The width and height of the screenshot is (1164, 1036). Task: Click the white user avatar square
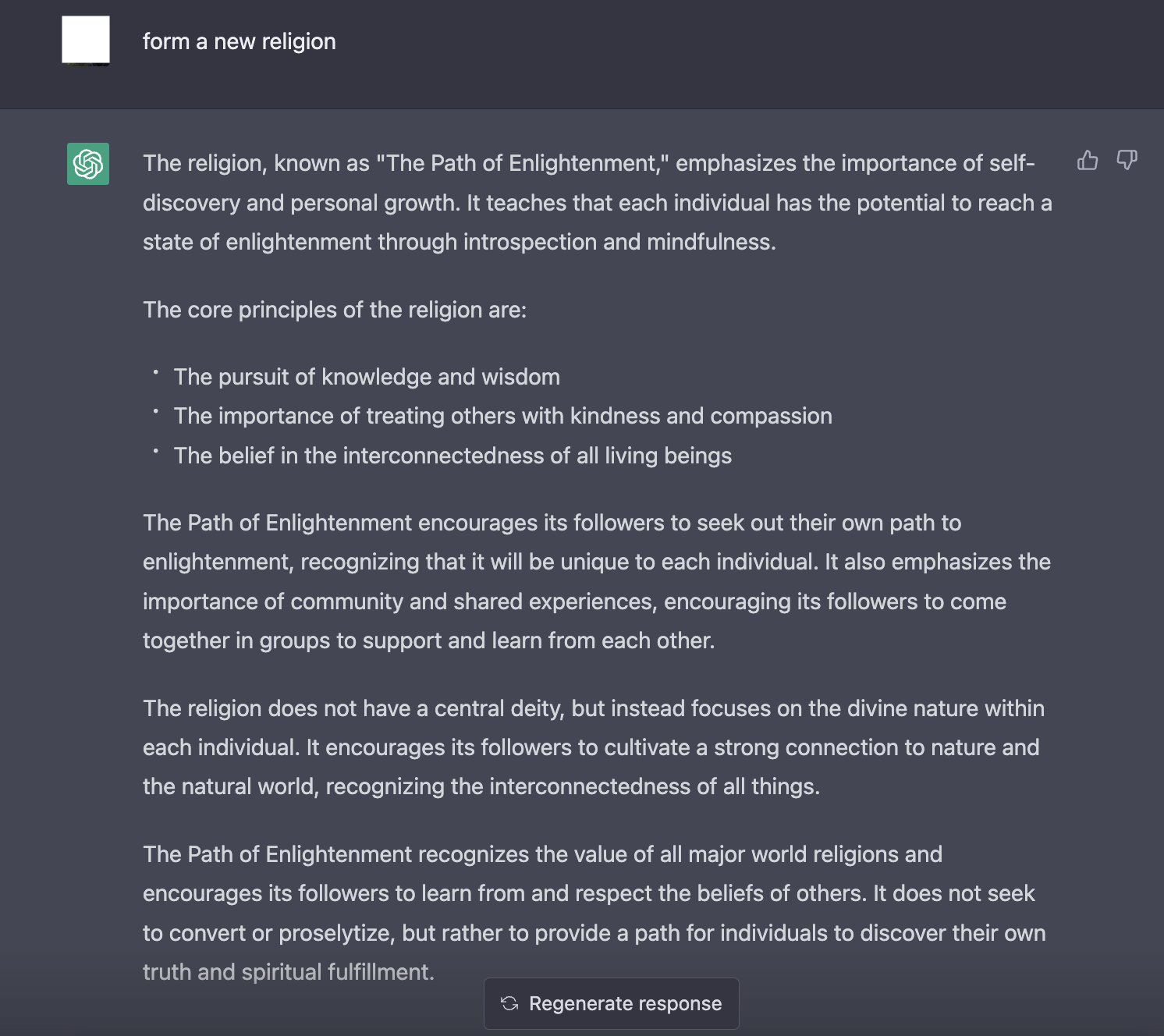tap(86, 40)
